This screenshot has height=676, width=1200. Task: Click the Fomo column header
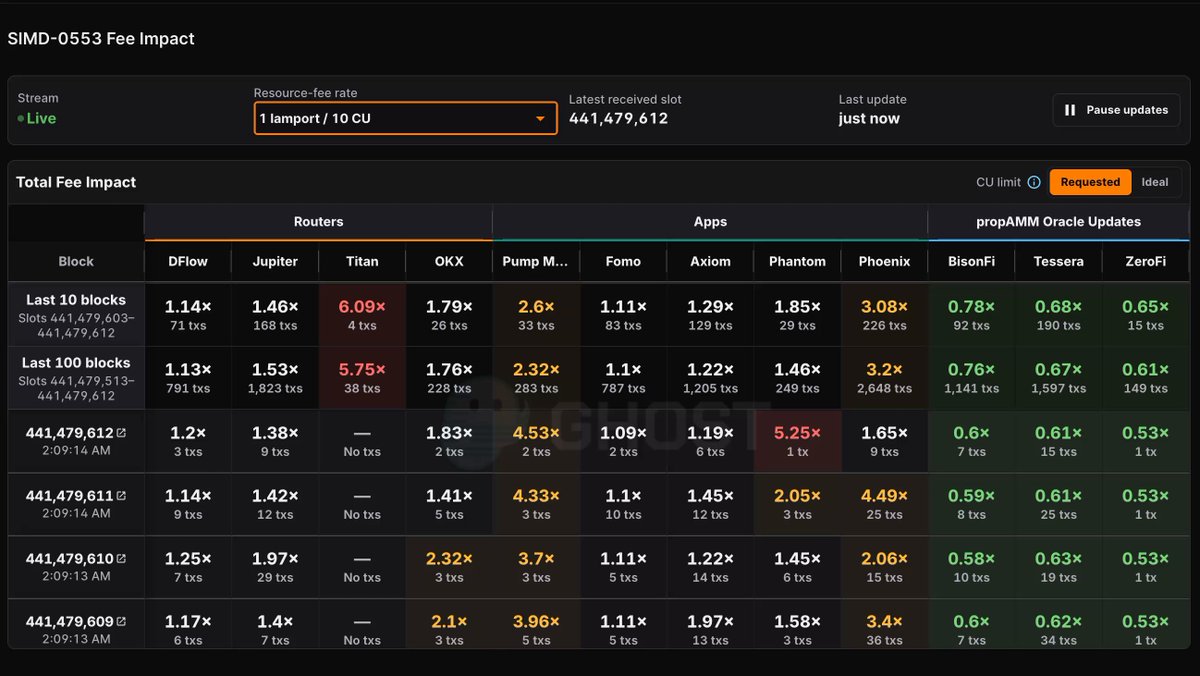623,261
